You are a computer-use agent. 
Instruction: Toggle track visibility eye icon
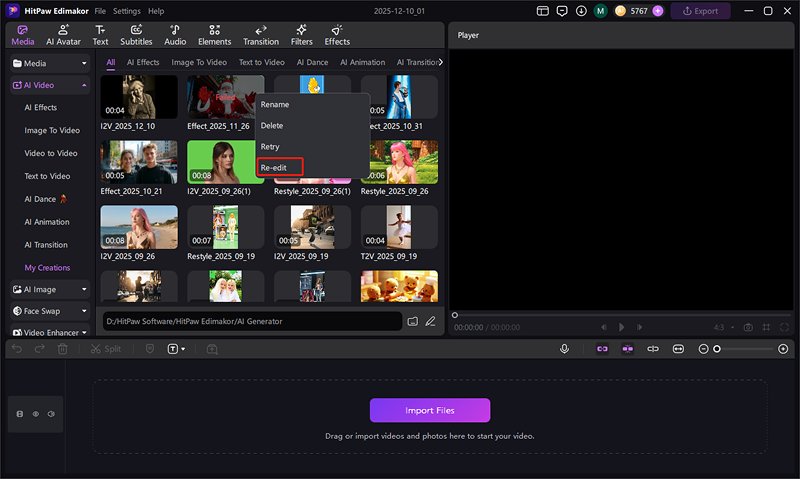point(36,414)
